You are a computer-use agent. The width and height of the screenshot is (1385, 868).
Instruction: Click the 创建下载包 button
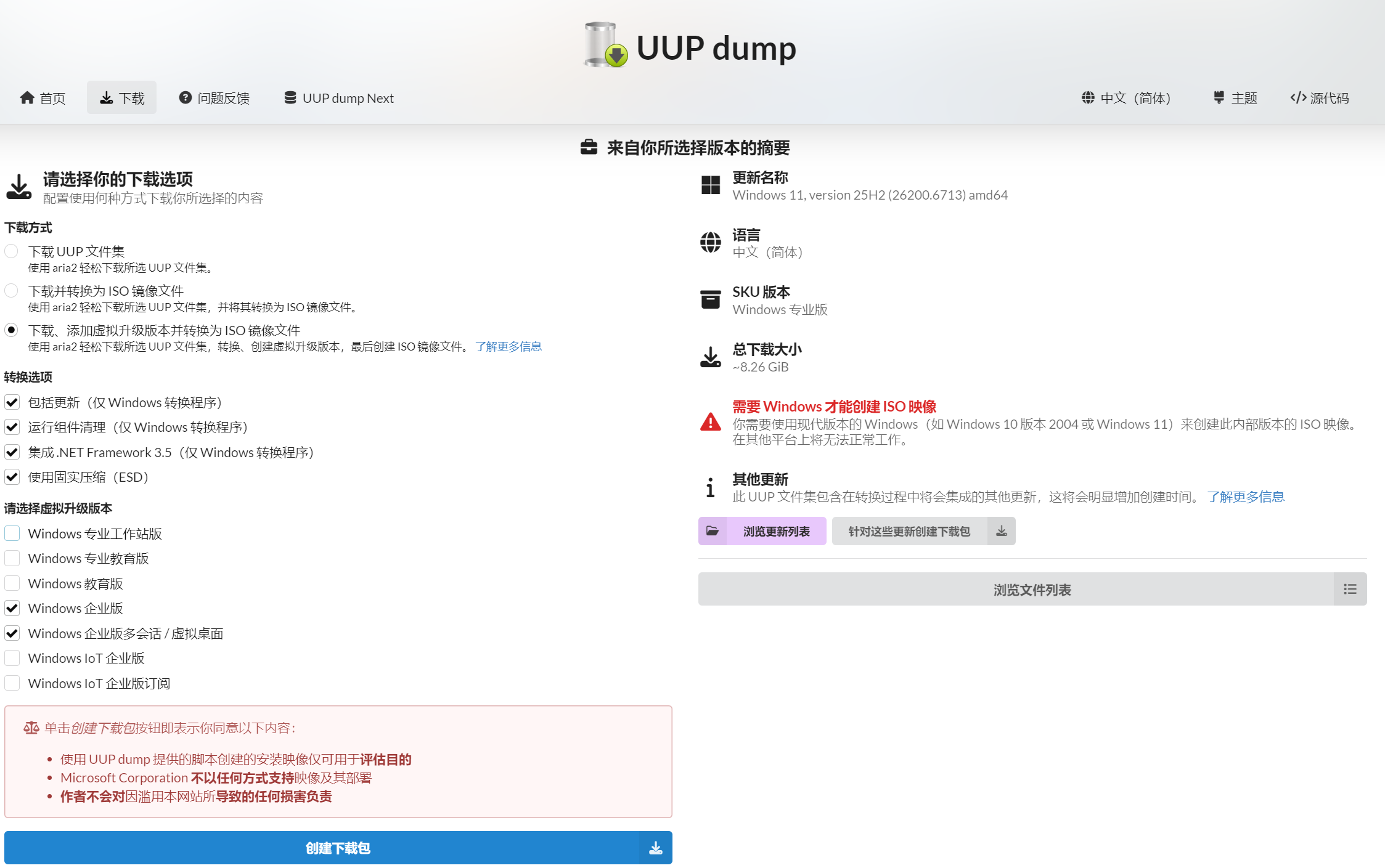338,848
